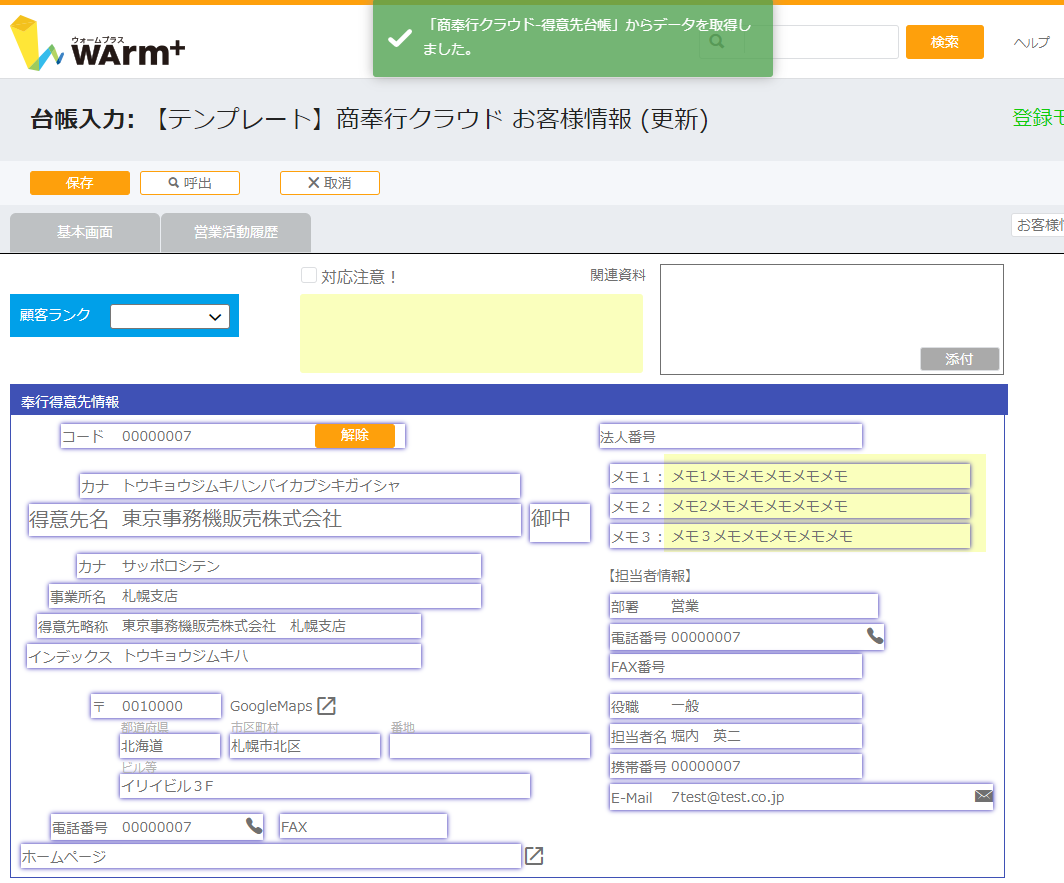Click the orange 保存 button
The width and height of the screenshot is (1064, 883).
[80, 183]
